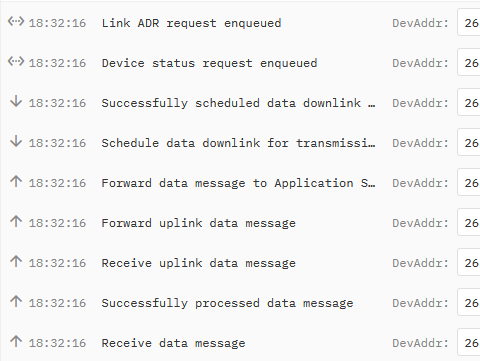The image size is (480, 361).
Task: Click DevAddr value box on Link ADR row
Action: click(469, 23)
